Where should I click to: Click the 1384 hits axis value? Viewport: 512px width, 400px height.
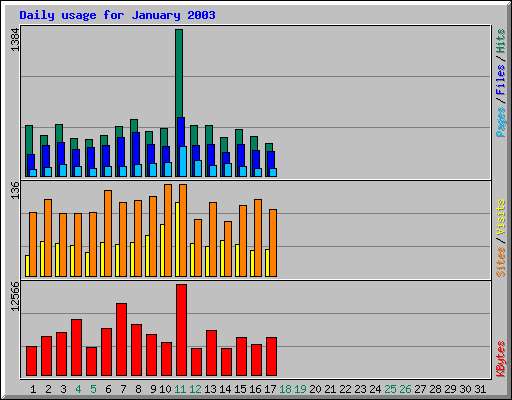(x=15, y=40)
